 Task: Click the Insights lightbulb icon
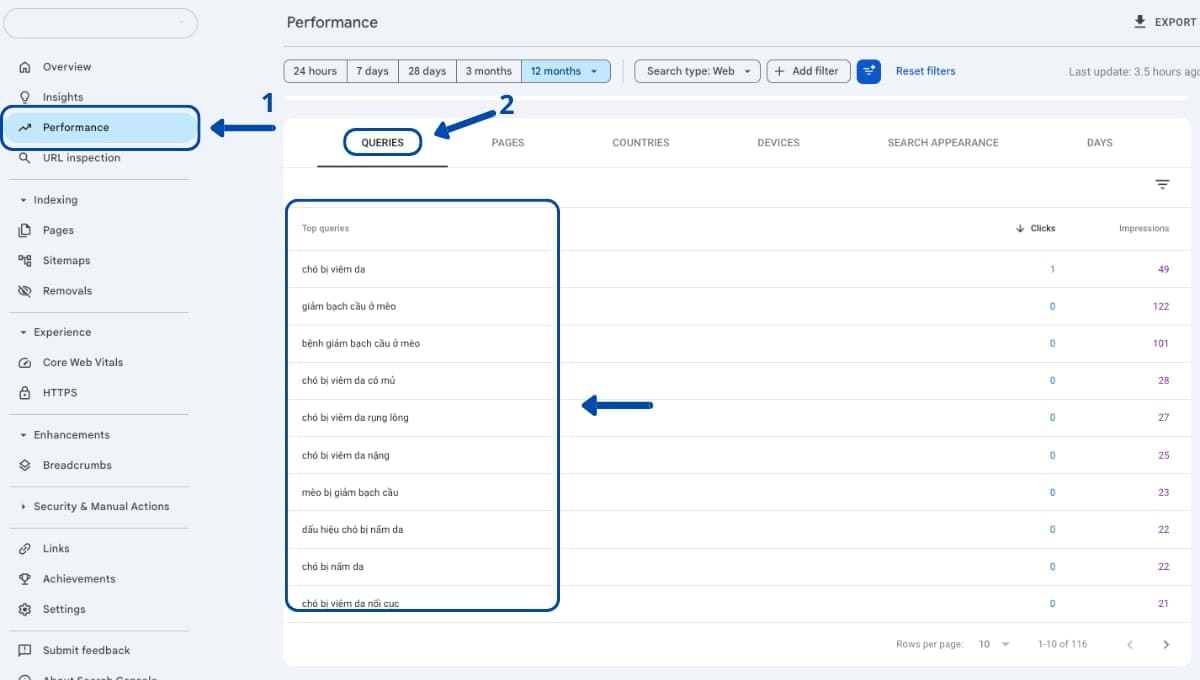pyautogui.click(x=25, y=97)
